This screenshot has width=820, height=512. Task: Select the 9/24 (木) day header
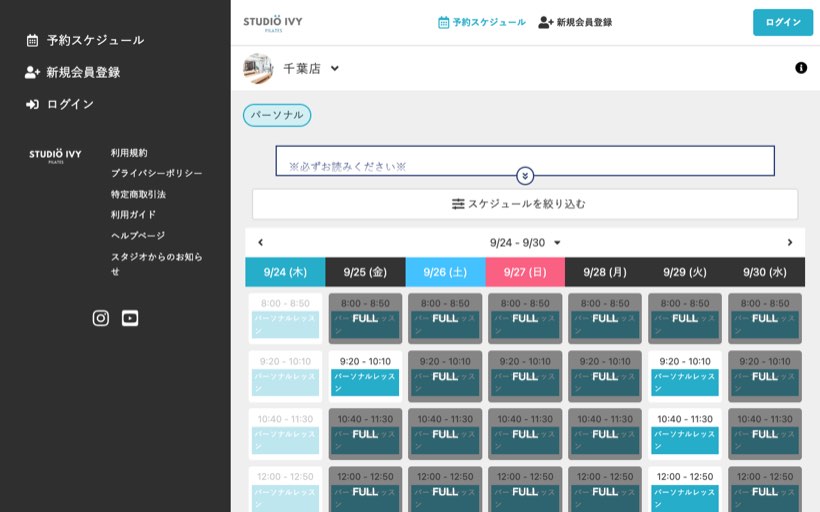pyautogui.click(x=285, y=272)
